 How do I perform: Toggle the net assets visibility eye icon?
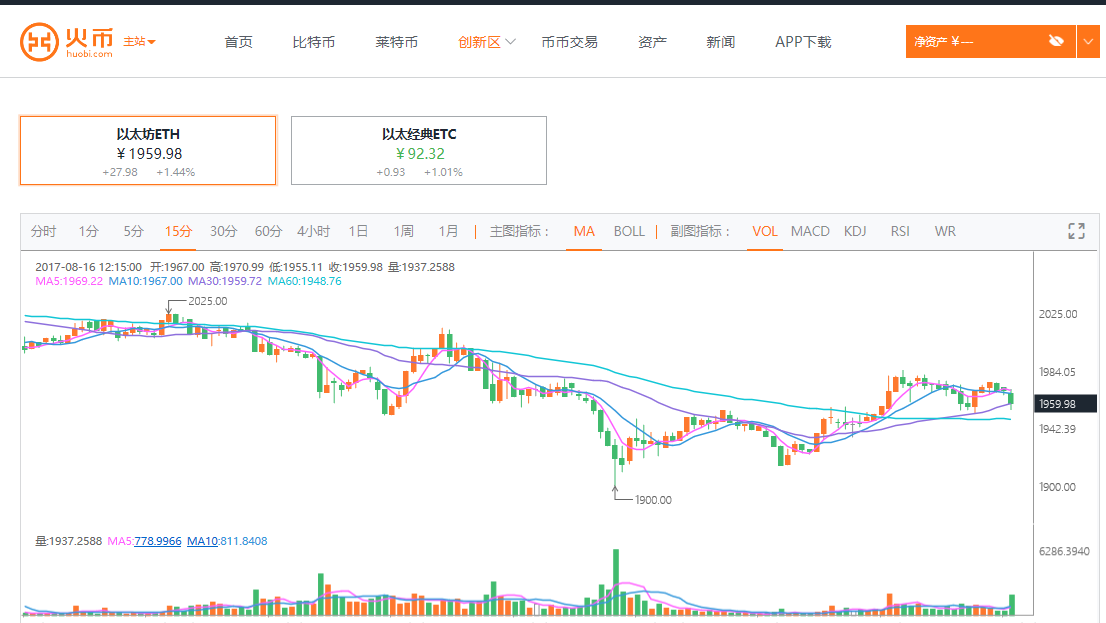[1056, 41]
